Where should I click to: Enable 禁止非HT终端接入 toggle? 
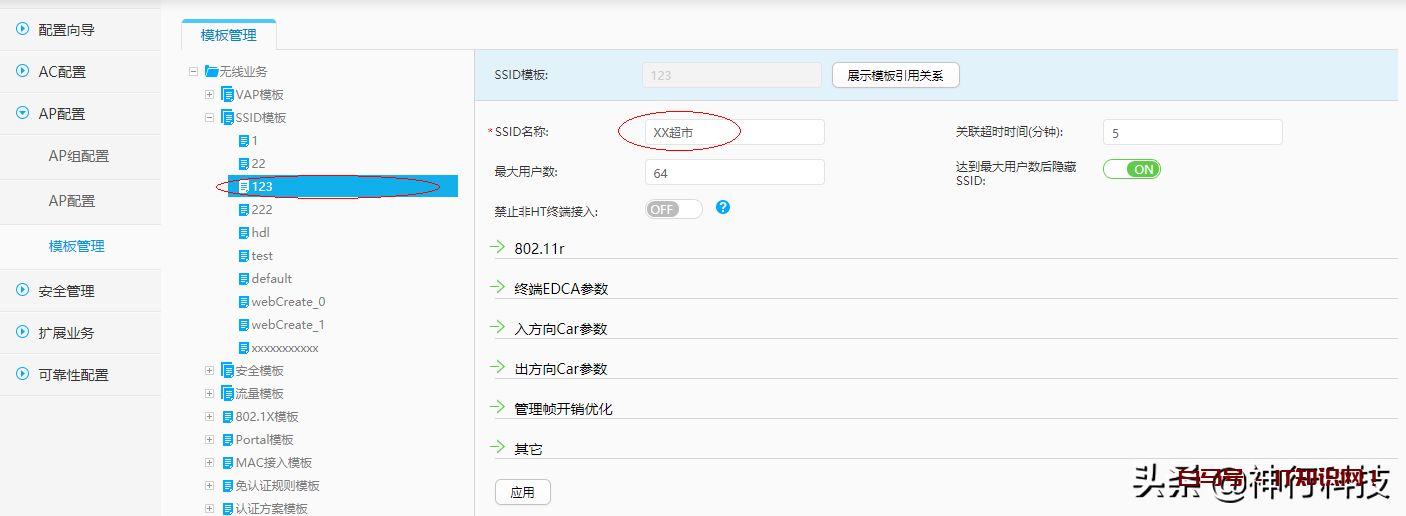point(674,209)
